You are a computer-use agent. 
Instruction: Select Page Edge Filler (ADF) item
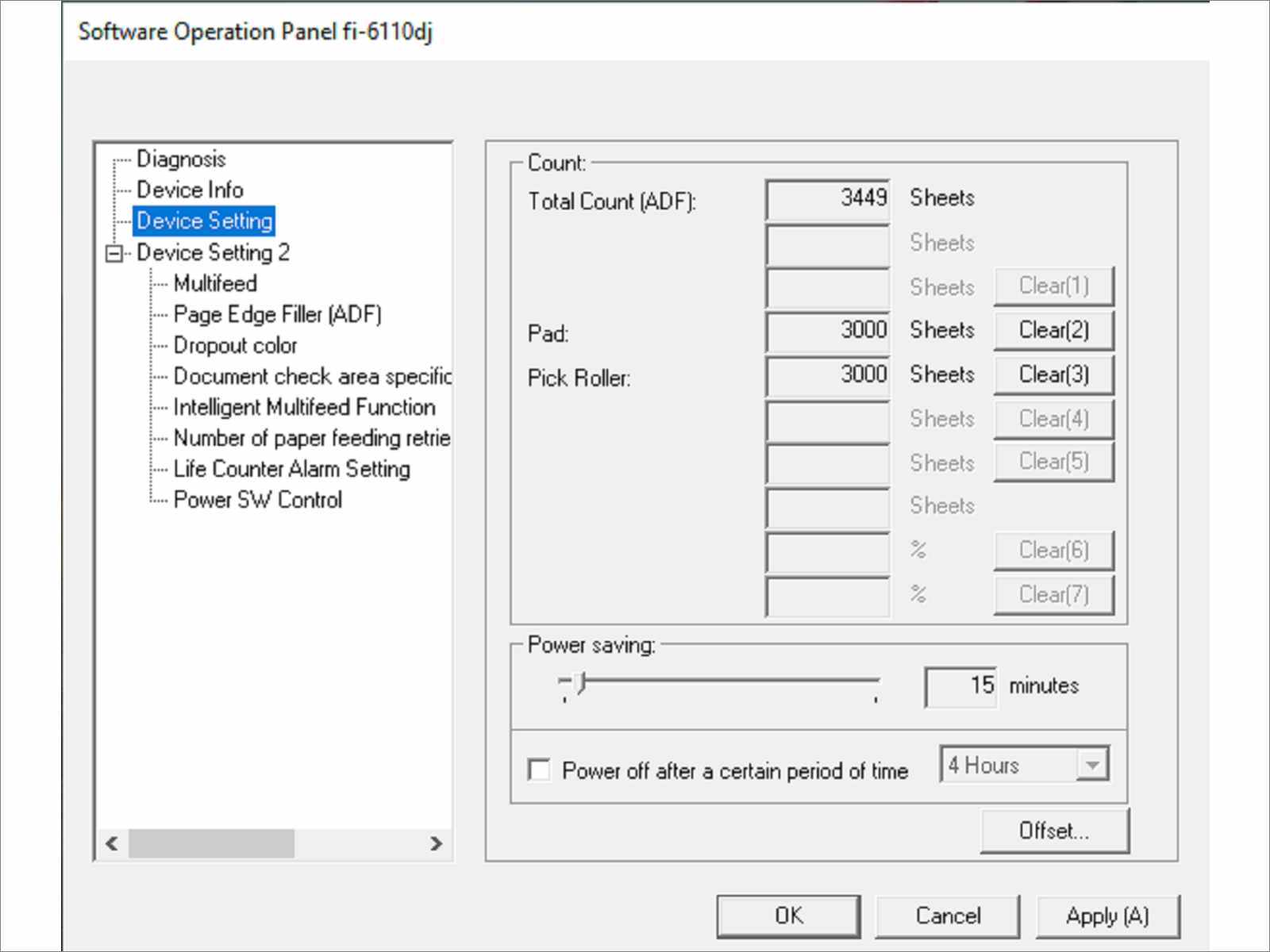[x=277, y=314]
